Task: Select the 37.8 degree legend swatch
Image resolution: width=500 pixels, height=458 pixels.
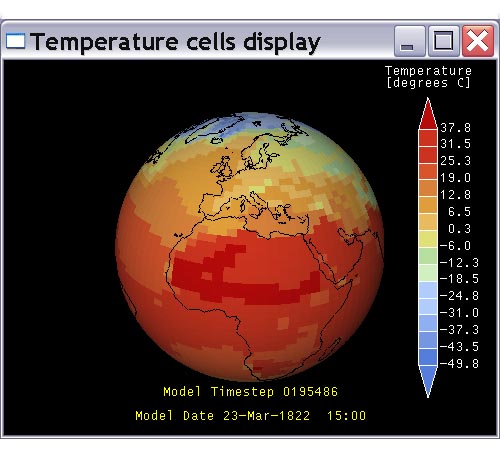Action: 428,138
